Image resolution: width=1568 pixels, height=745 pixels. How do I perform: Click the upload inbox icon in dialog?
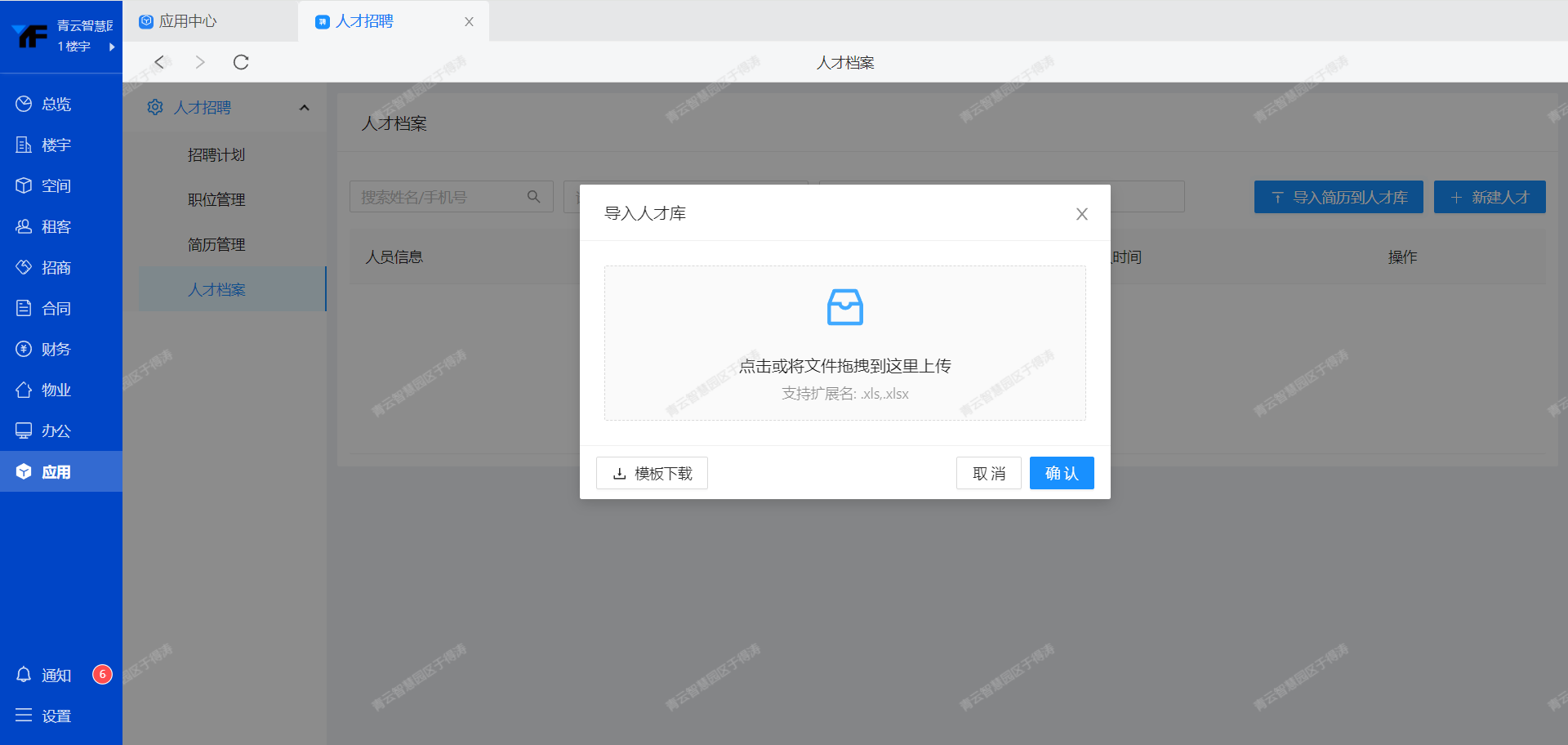click(x=844, y=307)
